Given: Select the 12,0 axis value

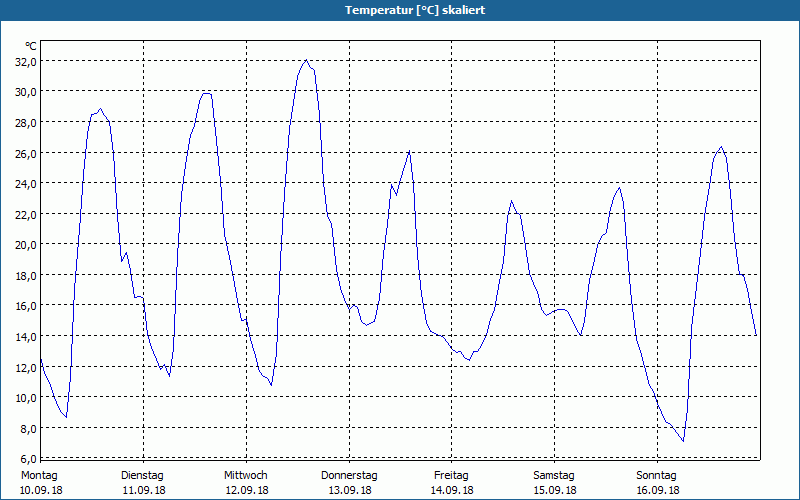Looking at the screenshot, I should pyautogui.click(x=26, y=367).
